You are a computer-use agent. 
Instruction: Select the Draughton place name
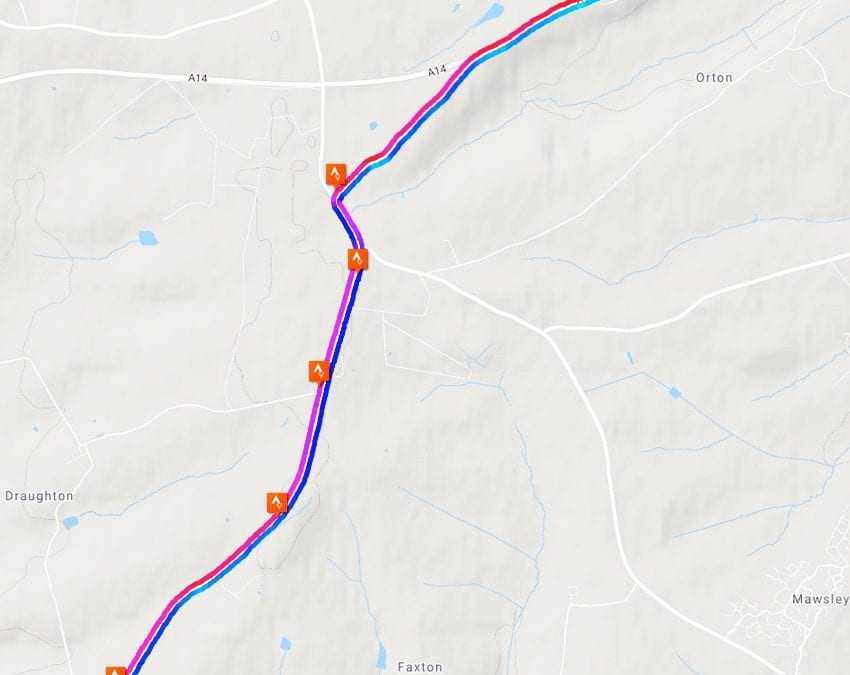39,496
